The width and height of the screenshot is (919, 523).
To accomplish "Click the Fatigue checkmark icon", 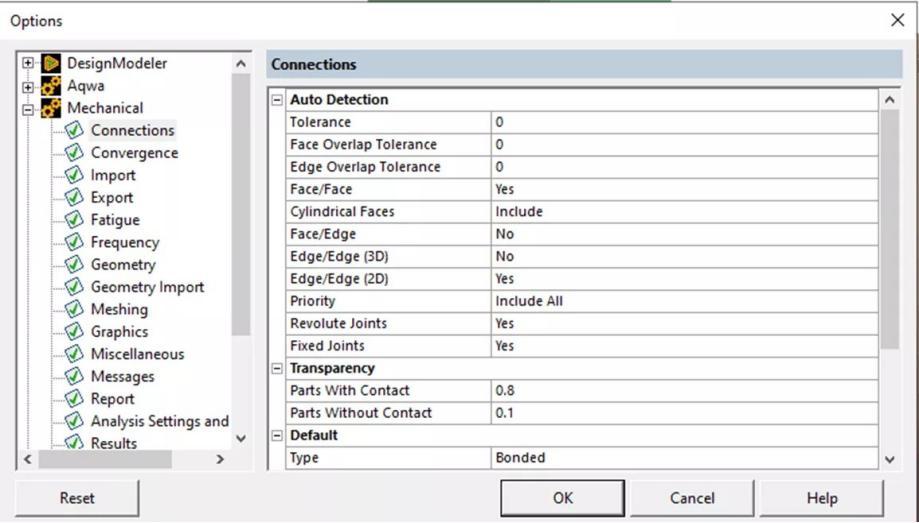I will 74,219.
